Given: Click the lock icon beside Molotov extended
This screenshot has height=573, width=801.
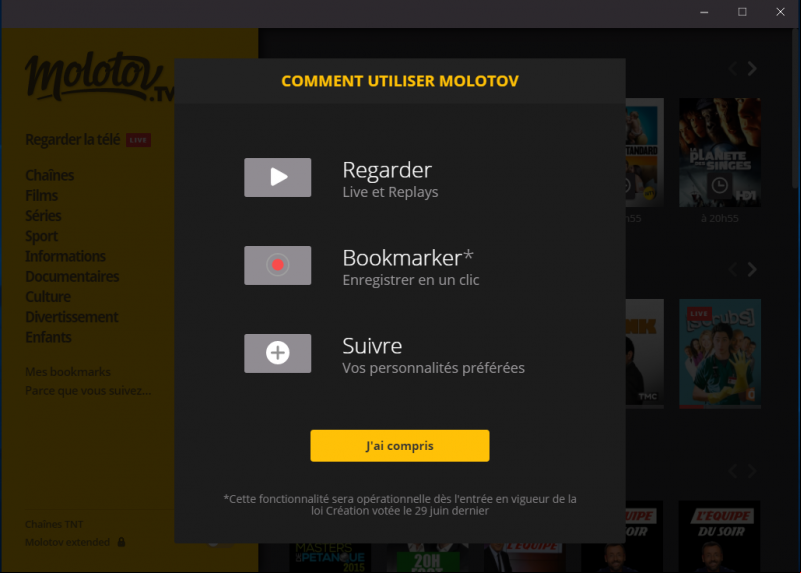Looking at the screenshot, I should 122,542.
